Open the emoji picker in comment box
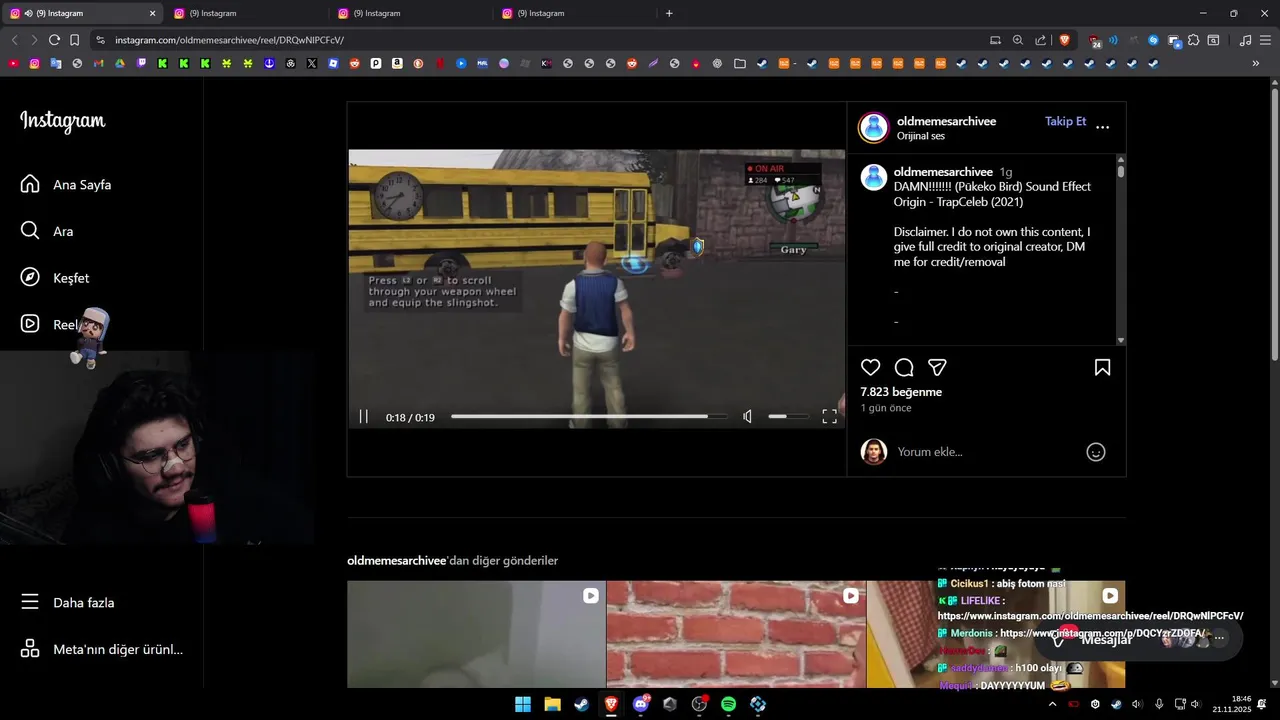 [1096, 452]
